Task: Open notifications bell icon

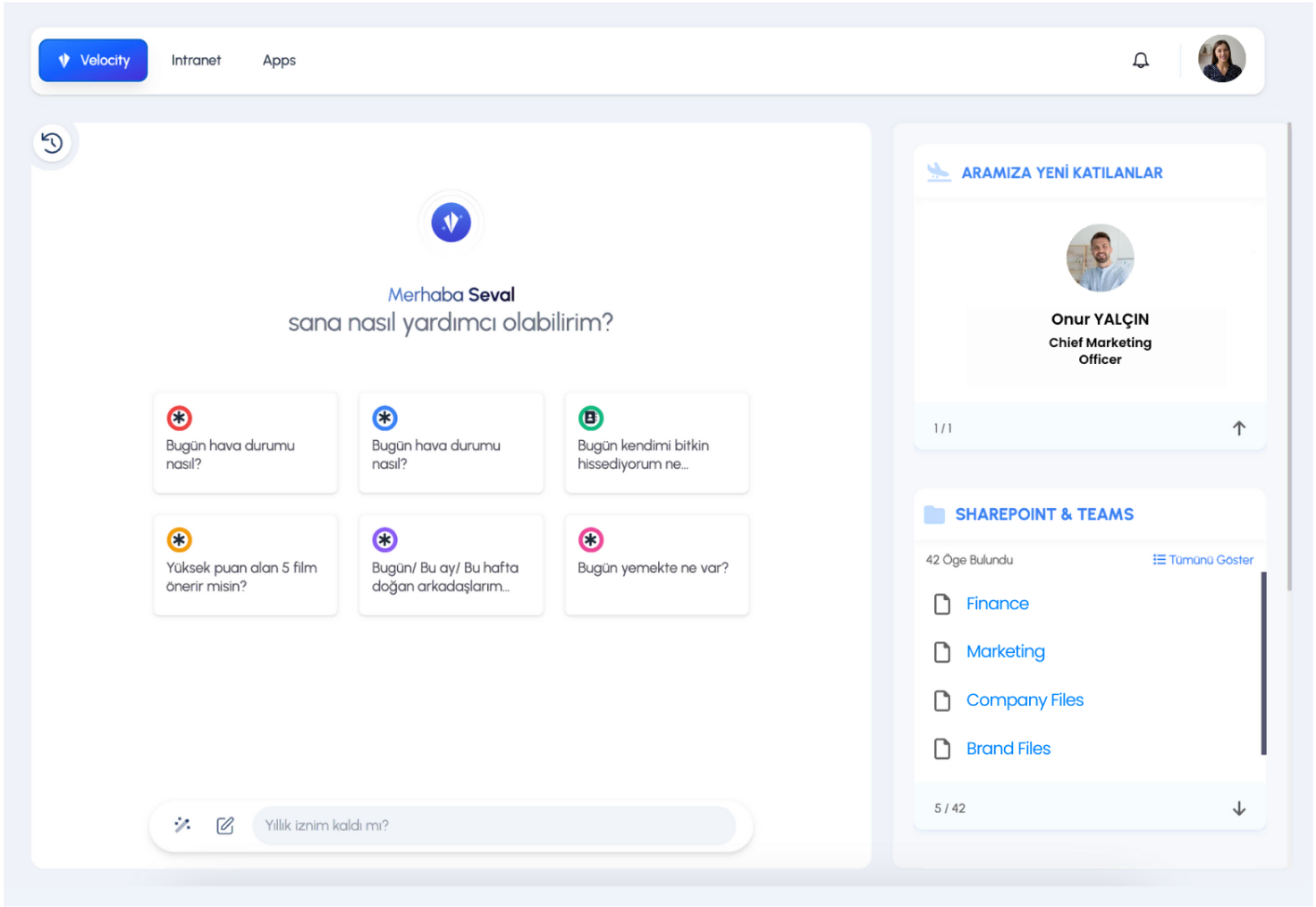Action: 1141,60
